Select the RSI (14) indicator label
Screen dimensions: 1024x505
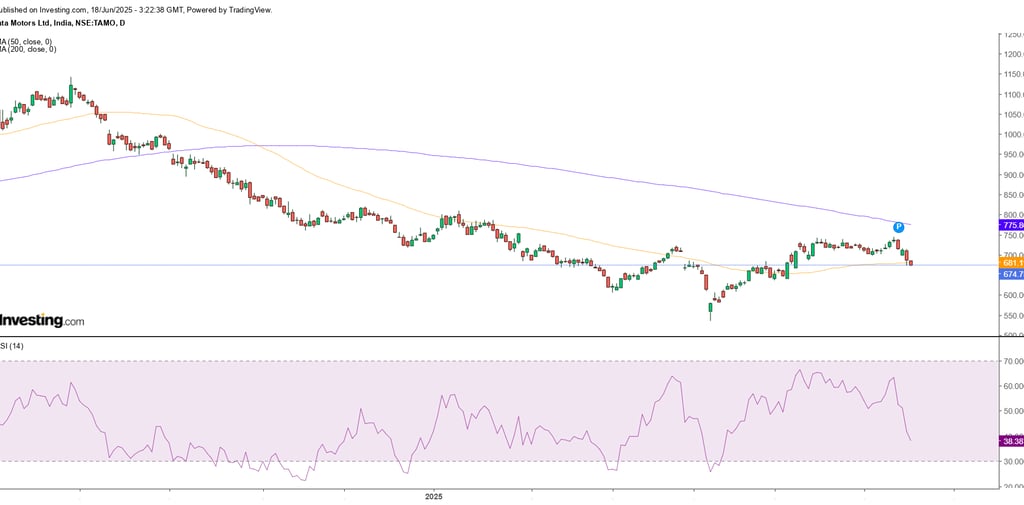[12, 346]
